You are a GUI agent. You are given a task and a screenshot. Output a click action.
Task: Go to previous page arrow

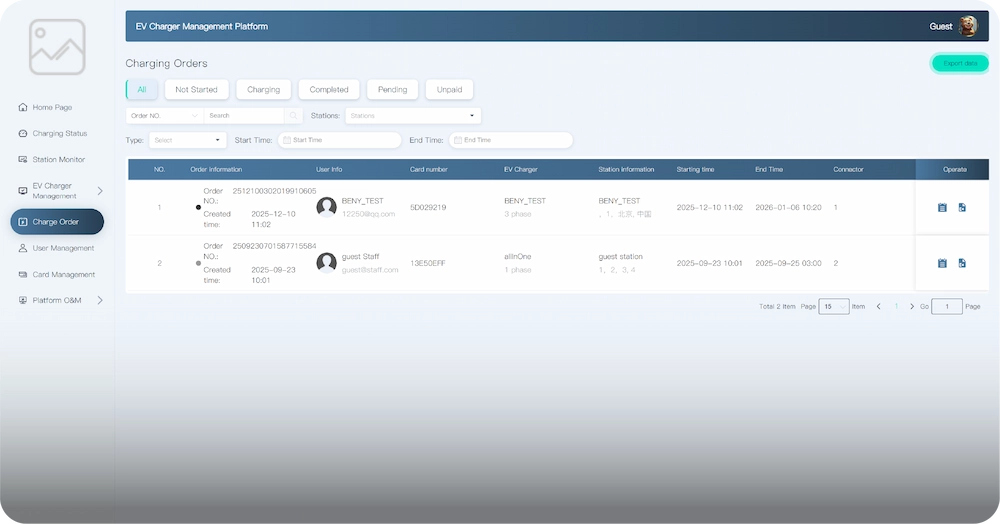coord(878,306)
